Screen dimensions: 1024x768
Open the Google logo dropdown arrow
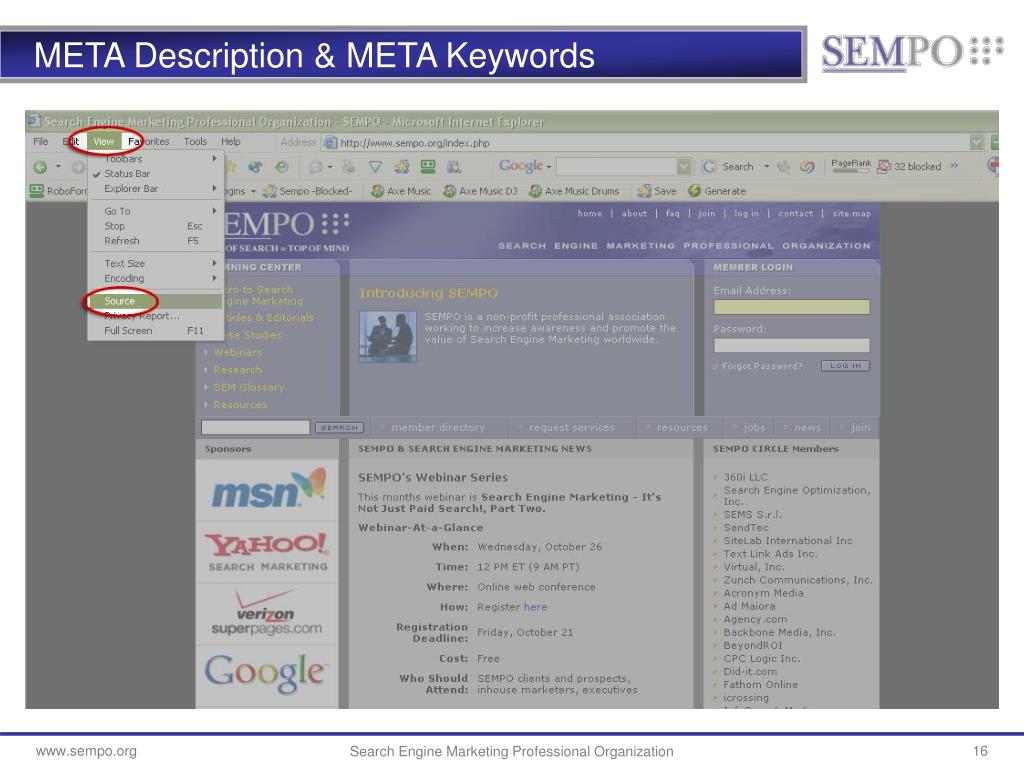pyautogui.click(x=549, y=167)
